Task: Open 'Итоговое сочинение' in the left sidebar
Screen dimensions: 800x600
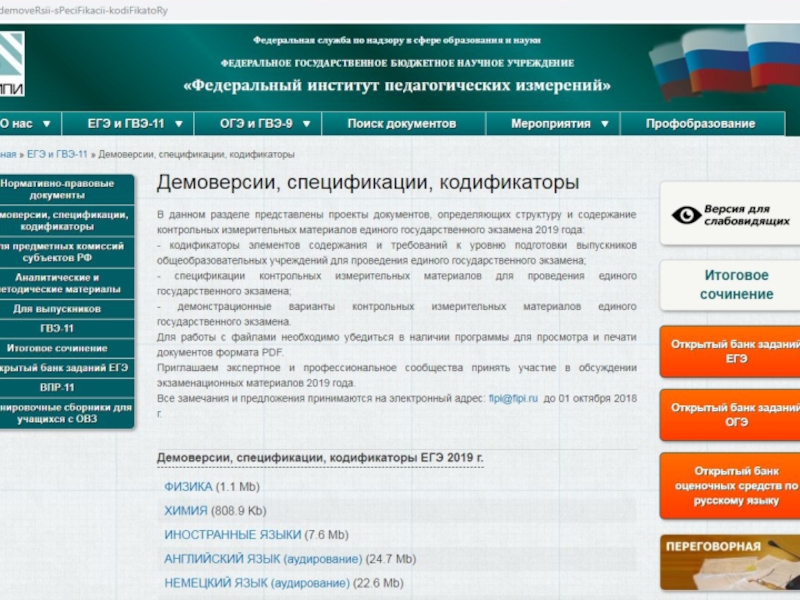Action: 66,348
